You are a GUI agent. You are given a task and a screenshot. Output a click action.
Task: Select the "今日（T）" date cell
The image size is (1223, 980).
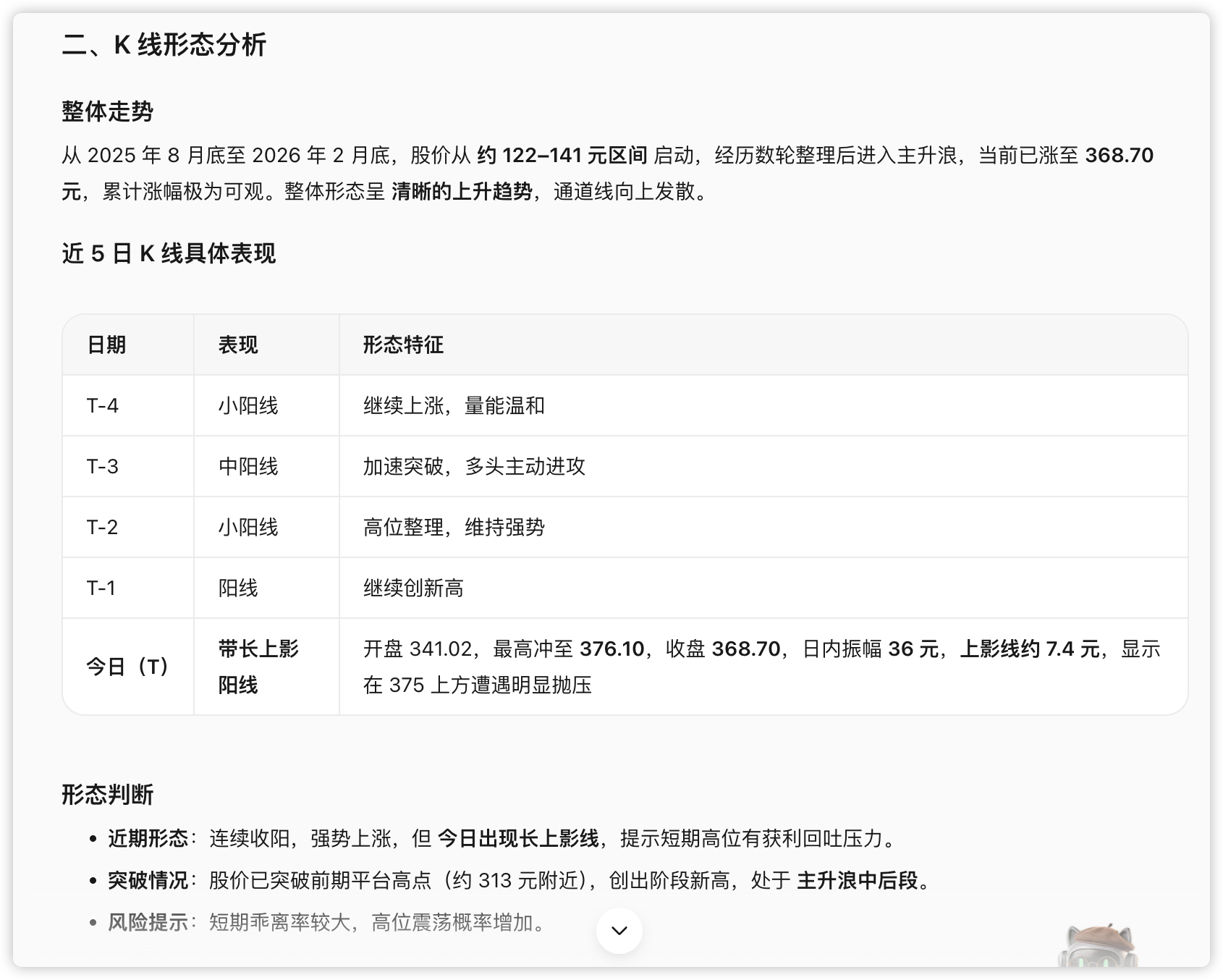point(127,667)
